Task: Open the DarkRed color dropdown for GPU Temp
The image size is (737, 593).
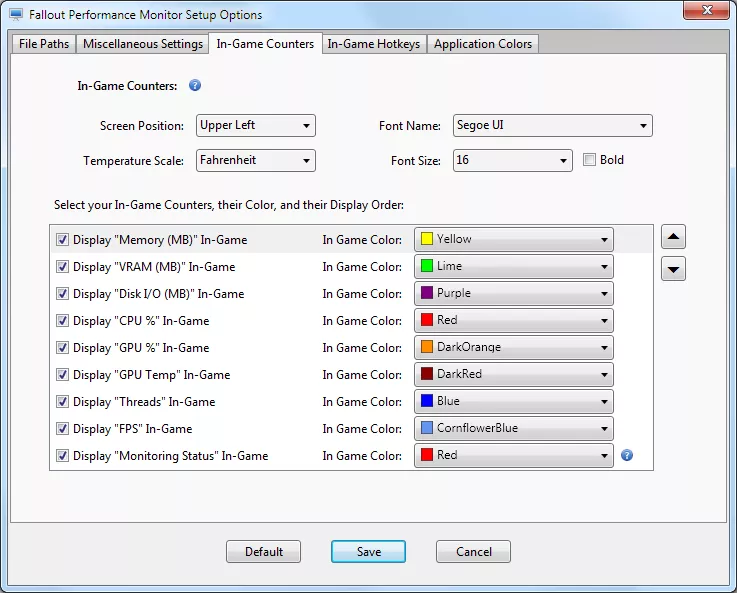Action: (x=514, y=375)
